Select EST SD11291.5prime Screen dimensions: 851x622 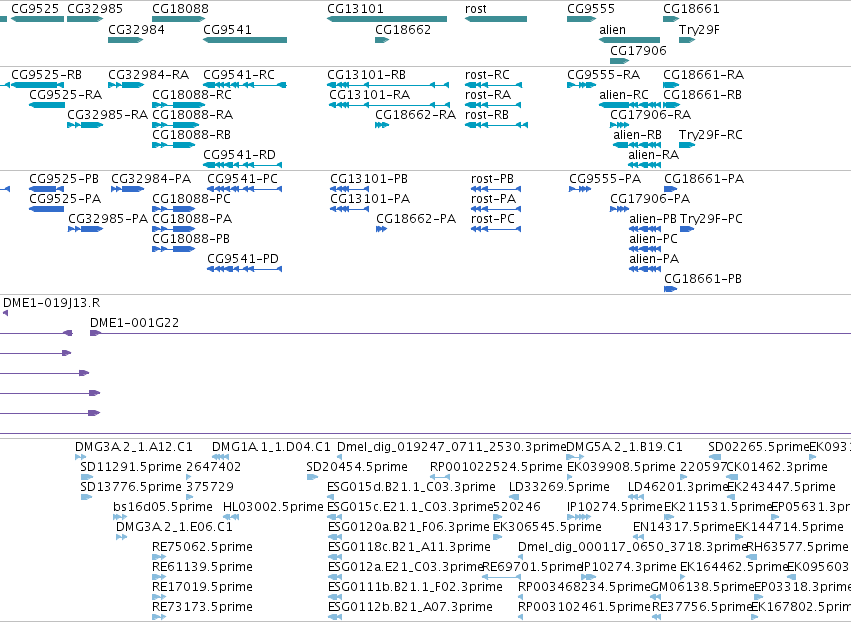(x=86, y=477)
